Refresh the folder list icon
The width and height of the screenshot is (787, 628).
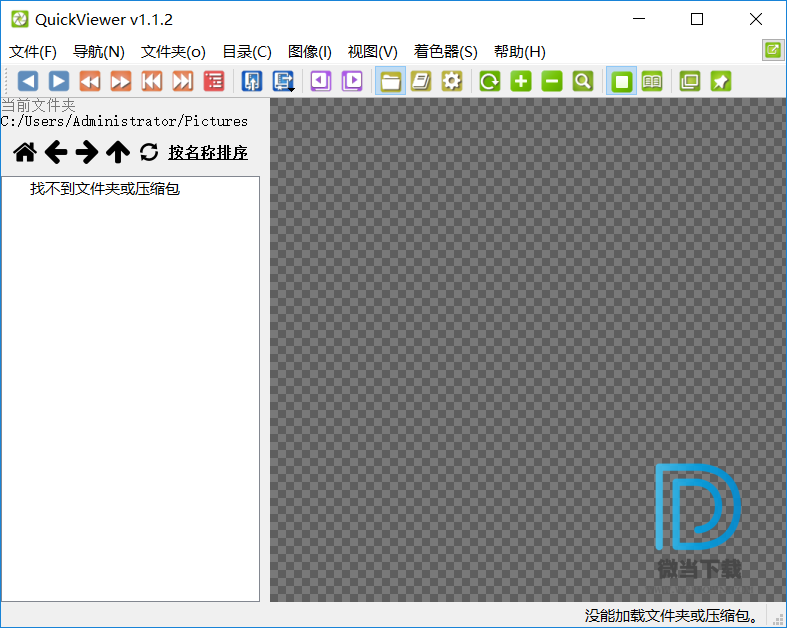tap(149, 152)
